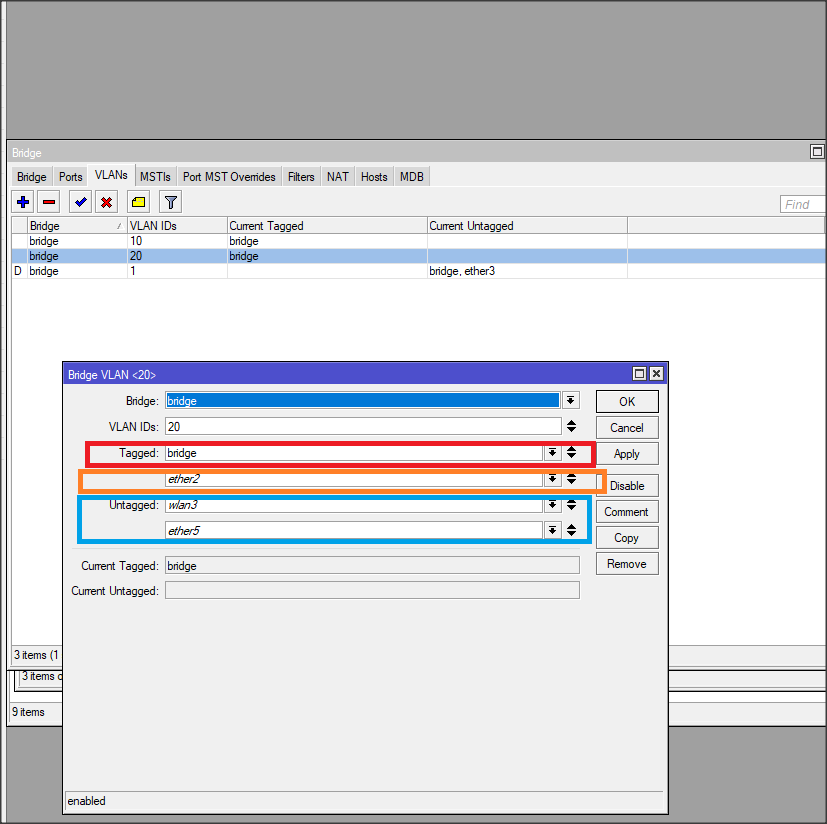827x824 pixels.
Task: Open the Ports tab
Action: pos(71,177)
